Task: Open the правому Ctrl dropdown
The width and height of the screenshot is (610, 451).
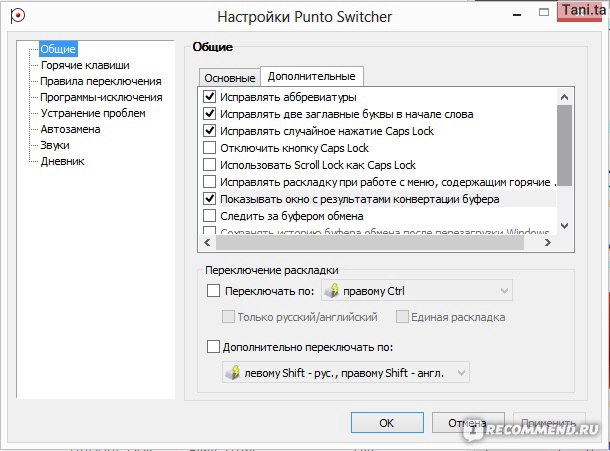Action: pyautogui.click(x=417, y=291)
